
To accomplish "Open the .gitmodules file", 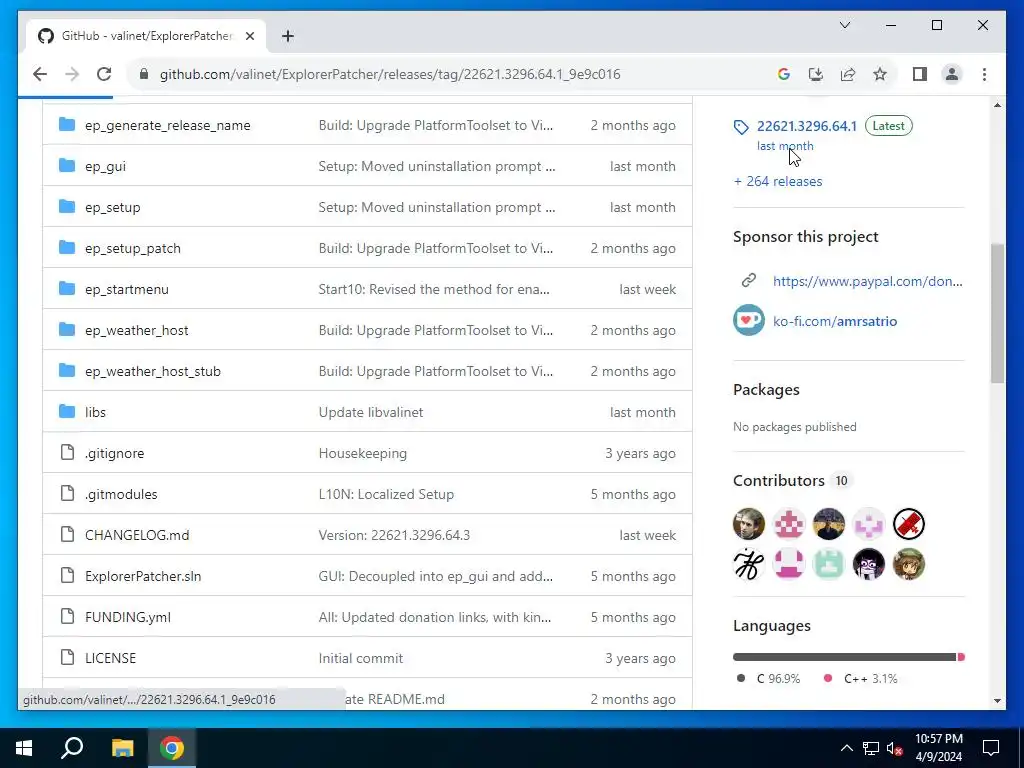I will click(x=121, y=494).
